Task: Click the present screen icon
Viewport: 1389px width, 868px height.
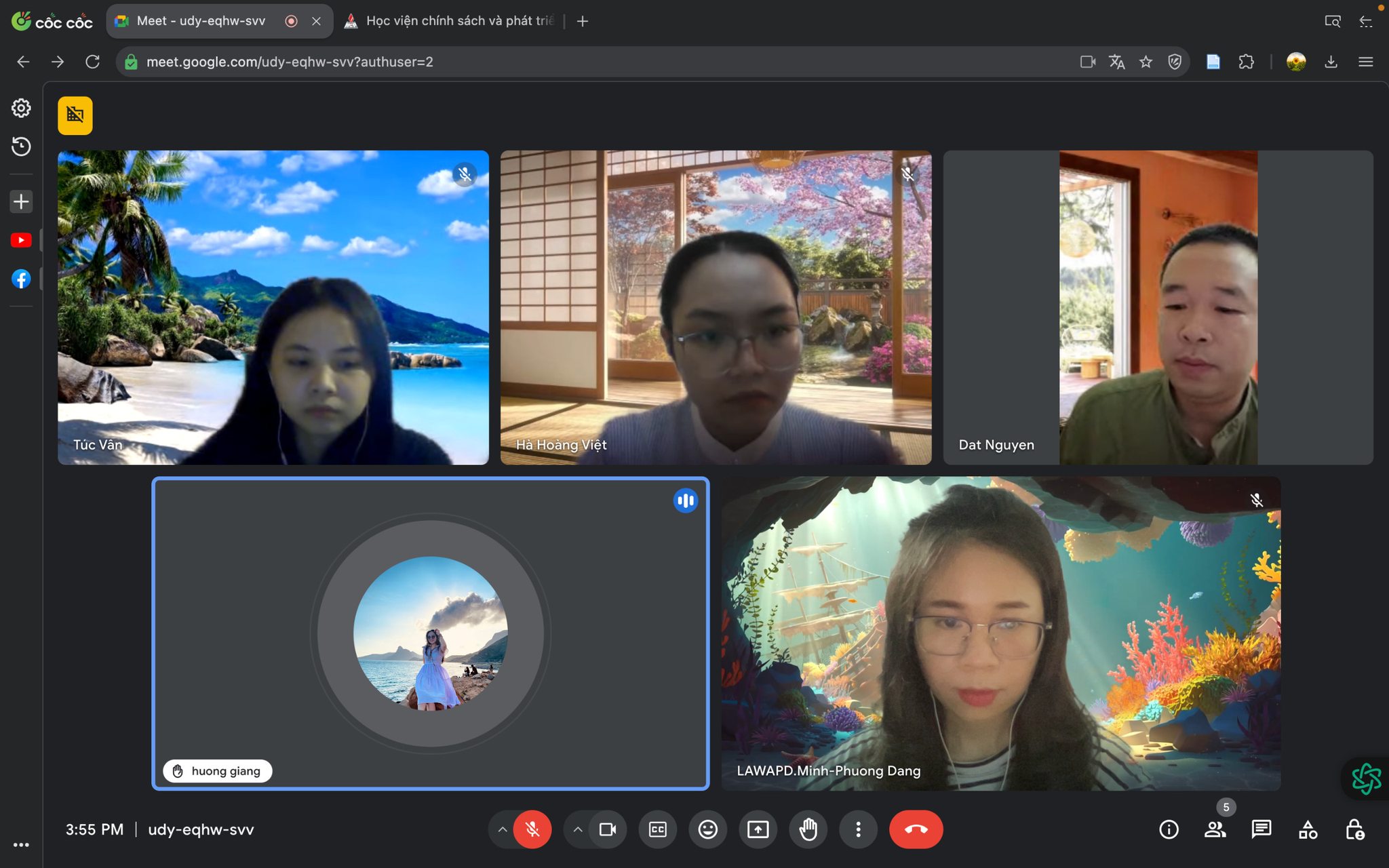Action: (x=758, y=829)
